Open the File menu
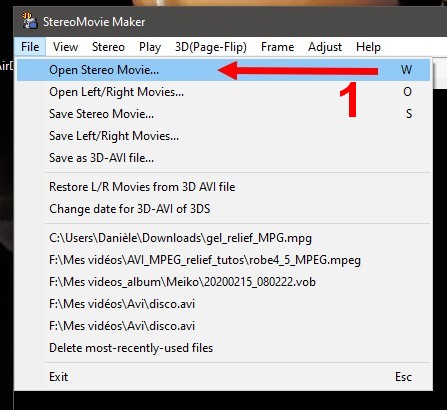Image resolution: width=447 pixels, height=410 pixels. pos(30,47)
